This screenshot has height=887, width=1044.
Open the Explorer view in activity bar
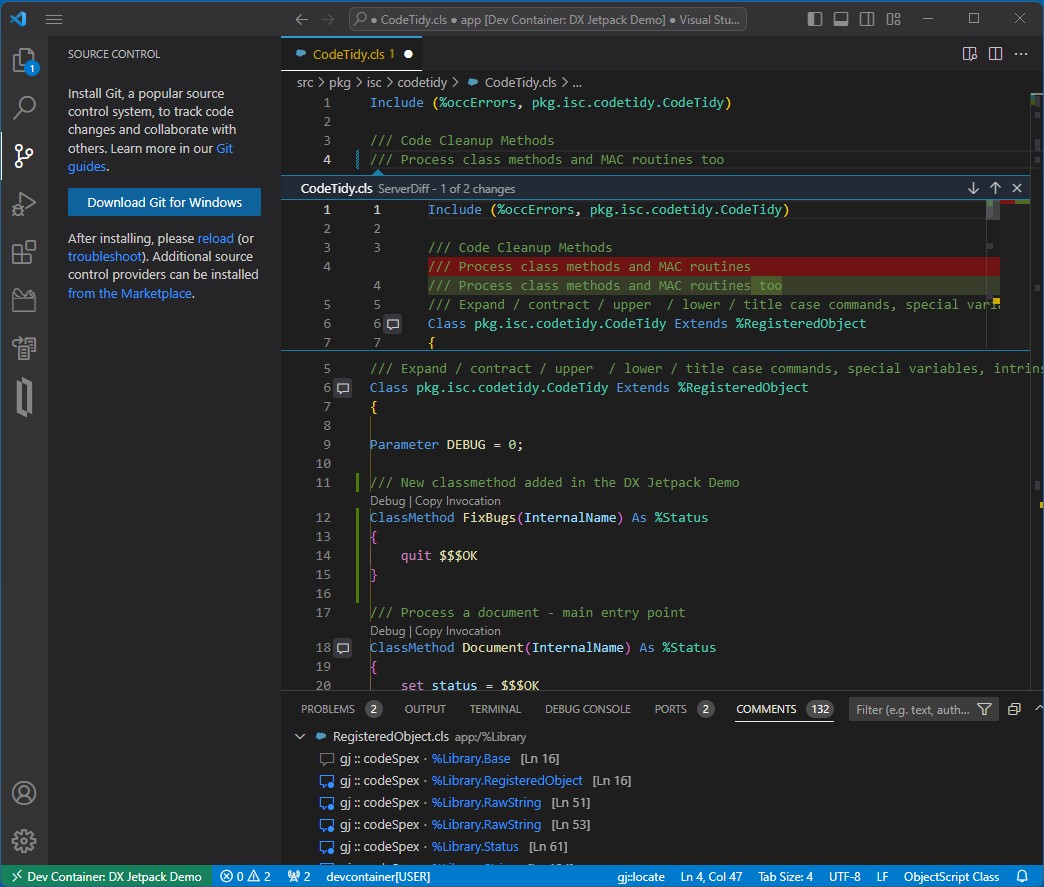[24, 62]
